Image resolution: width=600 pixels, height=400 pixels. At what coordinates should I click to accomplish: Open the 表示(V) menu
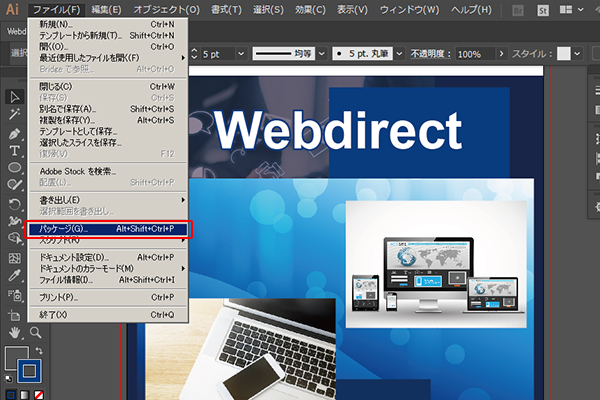pos(352,10)
